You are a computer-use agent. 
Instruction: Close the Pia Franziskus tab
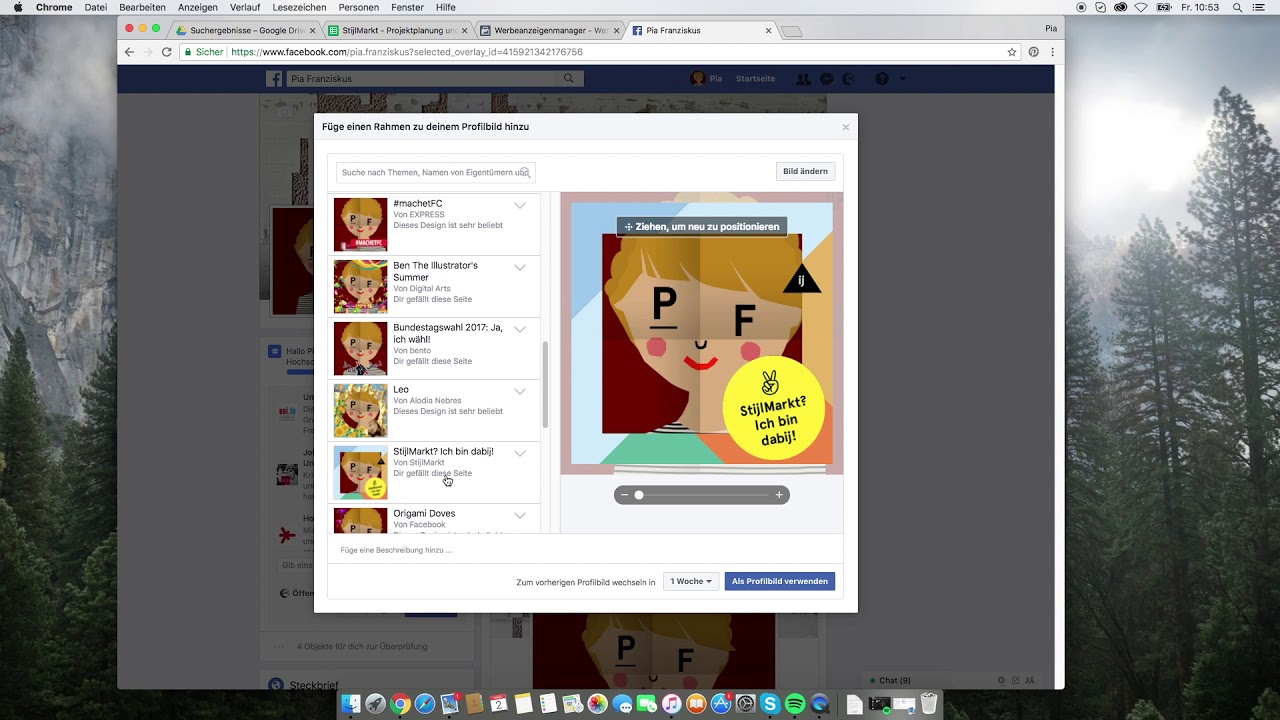(x=768, y=30)
